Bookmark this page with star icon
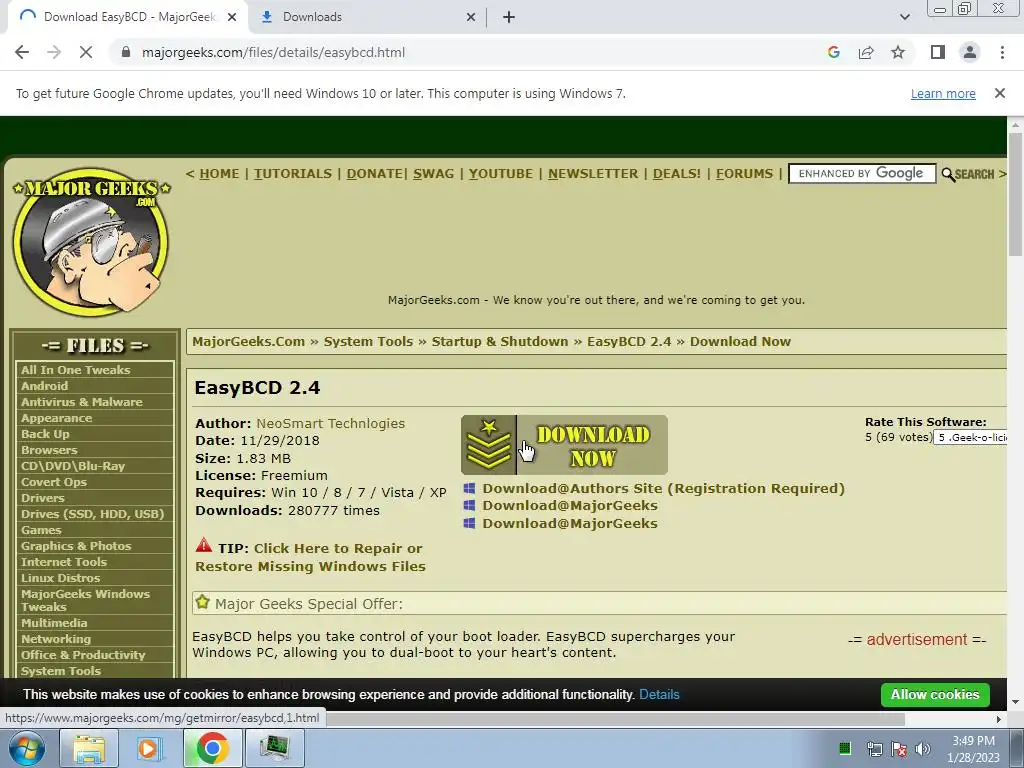 tap(898, 52)
